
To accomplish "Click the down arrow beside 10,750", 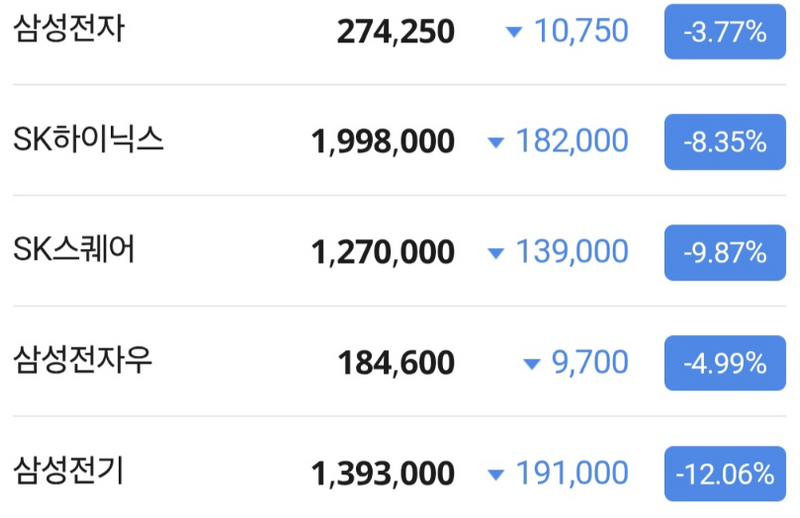I will pyautogui.click(x=514, y=33).
